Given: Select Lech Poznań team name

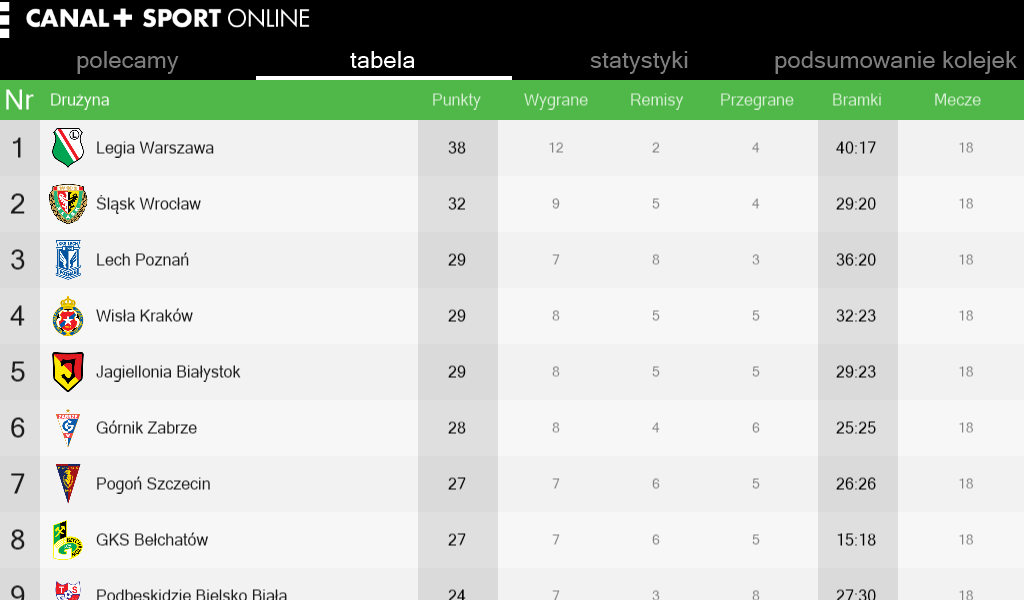Looking at the screenshot, I should 142,260.
